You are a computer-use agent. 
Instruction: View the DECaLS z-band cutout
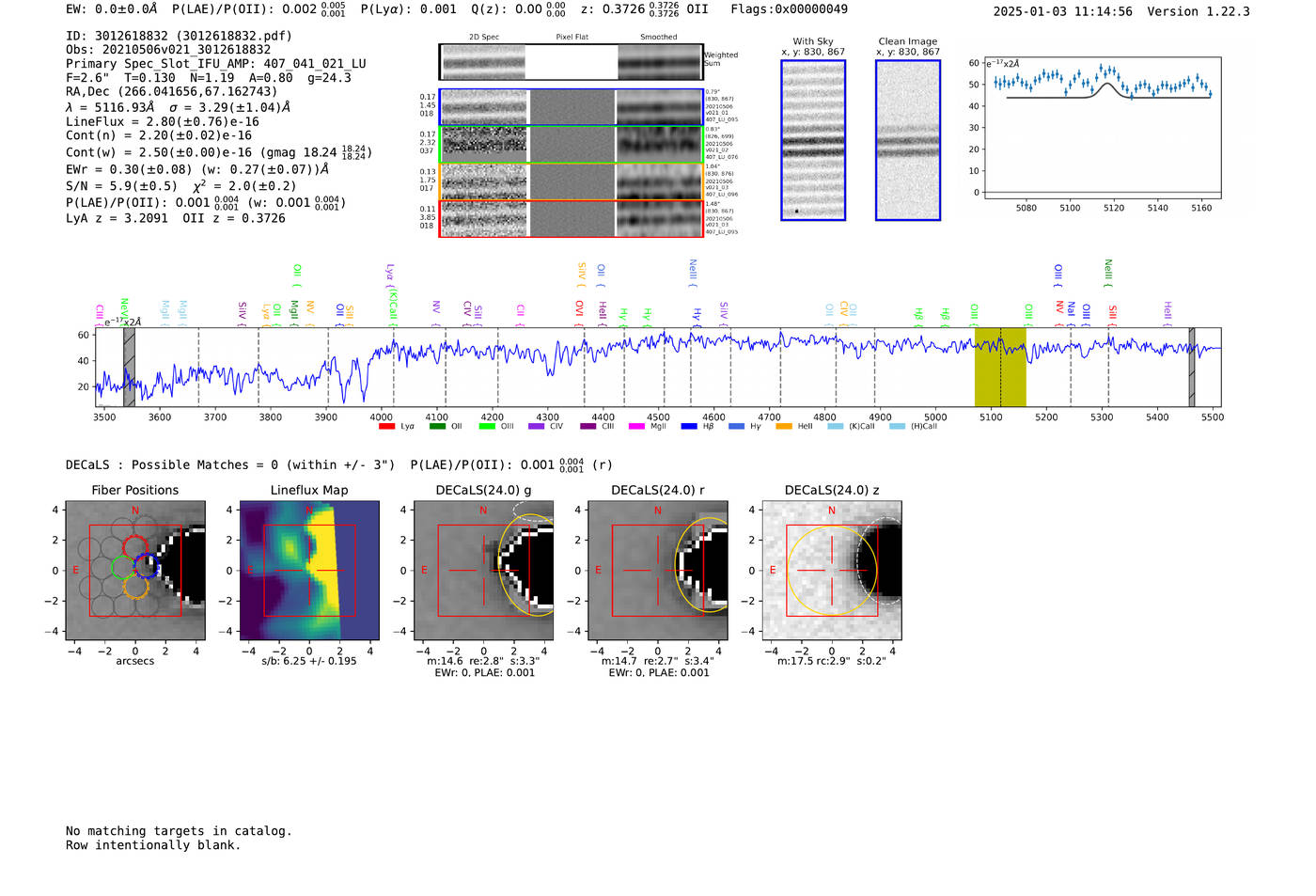(x=832, y=571)
